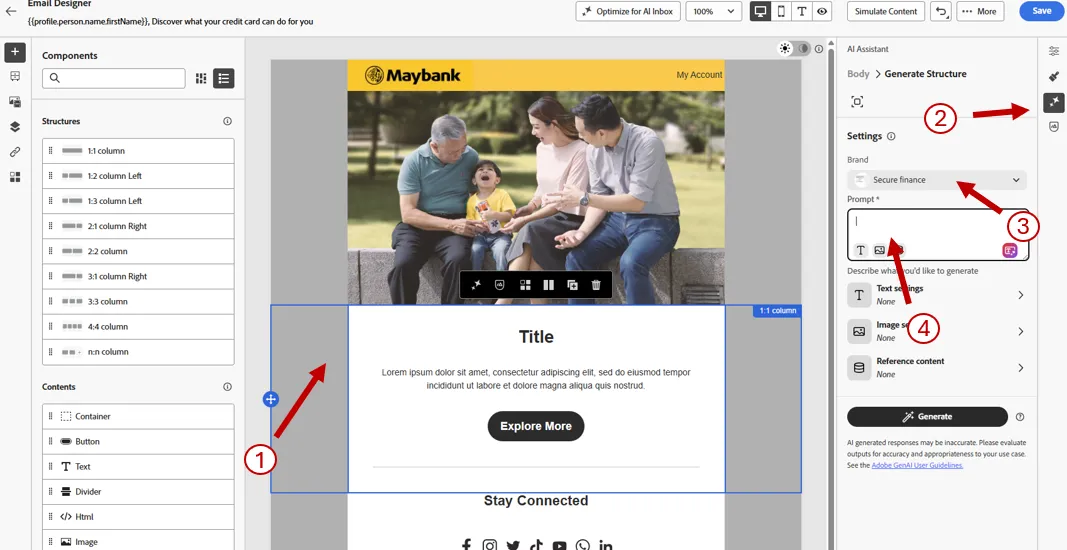Viewport: 1067px width, 550px height.
Task: Pick the Divider content component
Action: (x=138, y=491)
